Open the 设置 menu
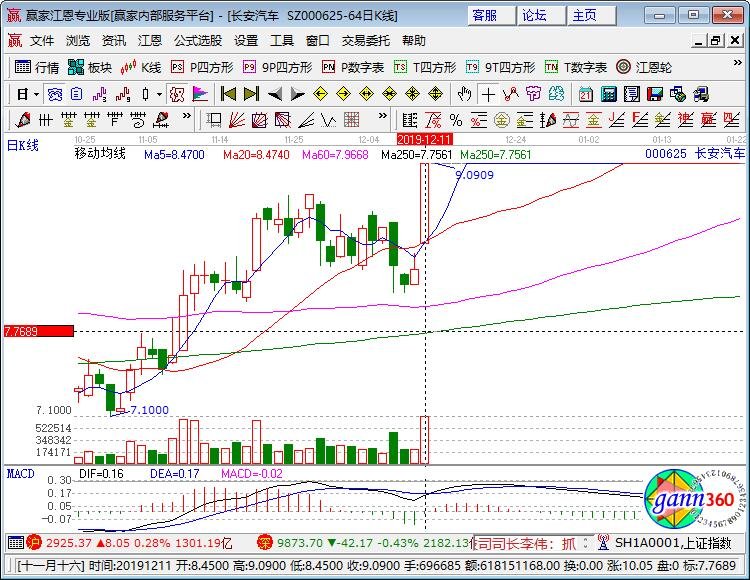The width and height of the screenshot is (750, 580). tap(246, 41)
